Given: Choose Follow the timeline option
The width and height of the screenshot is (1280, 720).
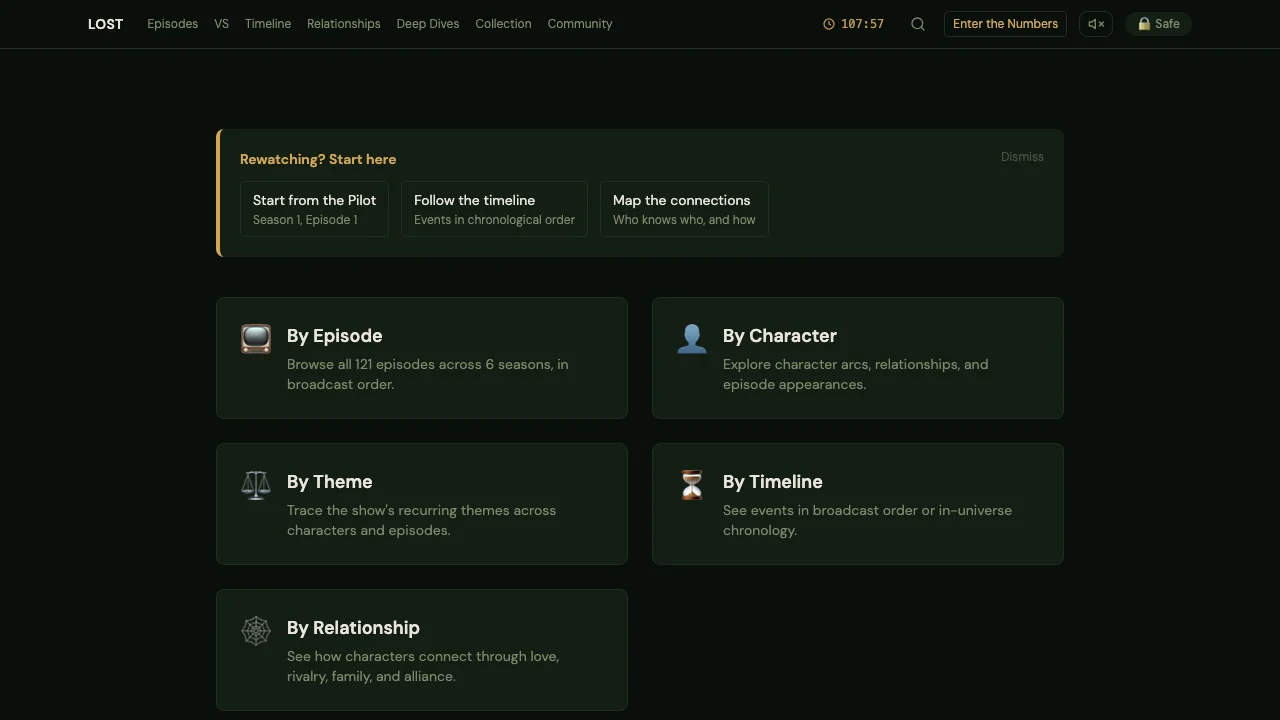Looking at the screenshot, I should 494,209.
